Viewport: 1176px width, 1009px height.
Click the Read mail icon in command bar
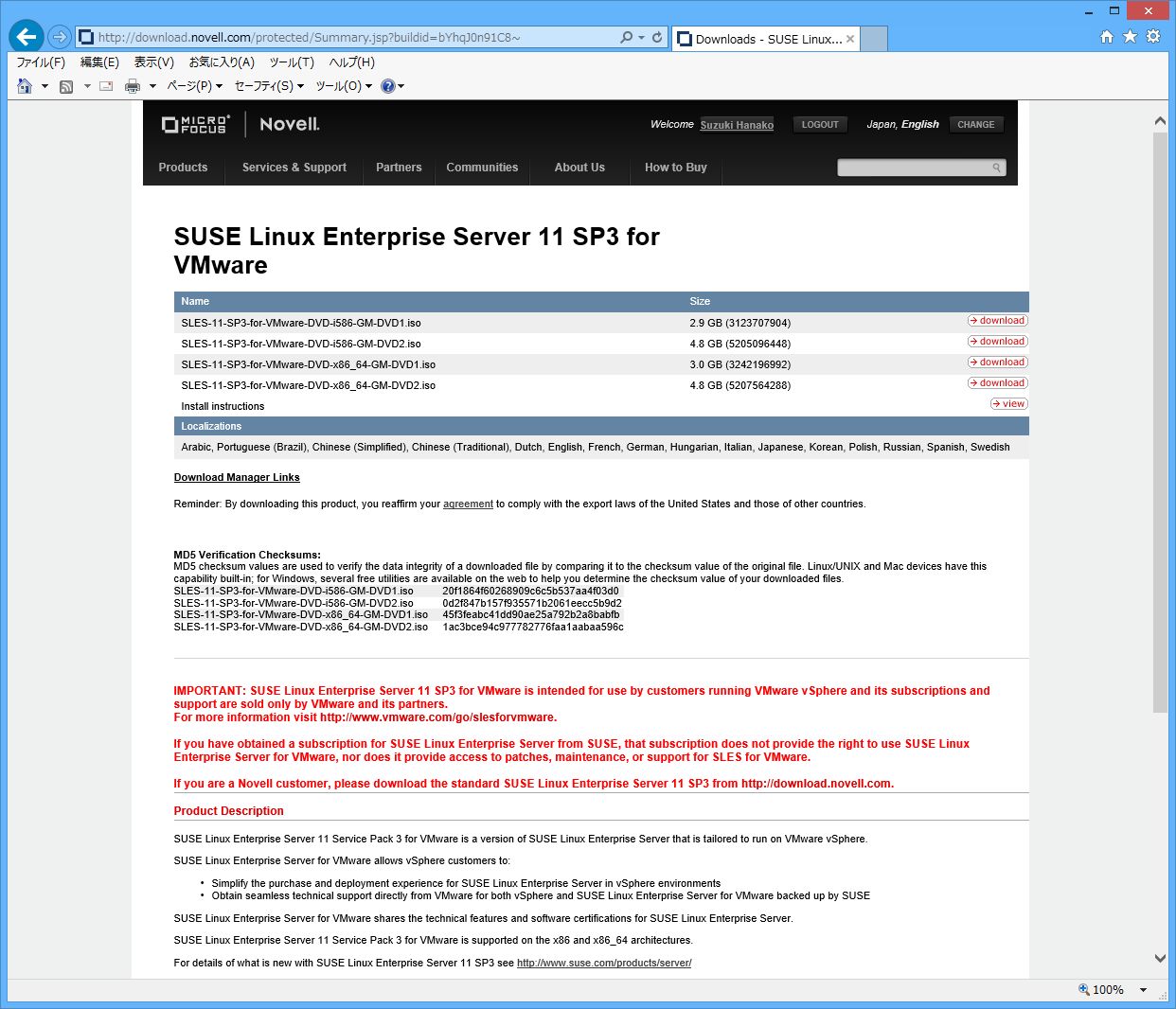(106, 86)
